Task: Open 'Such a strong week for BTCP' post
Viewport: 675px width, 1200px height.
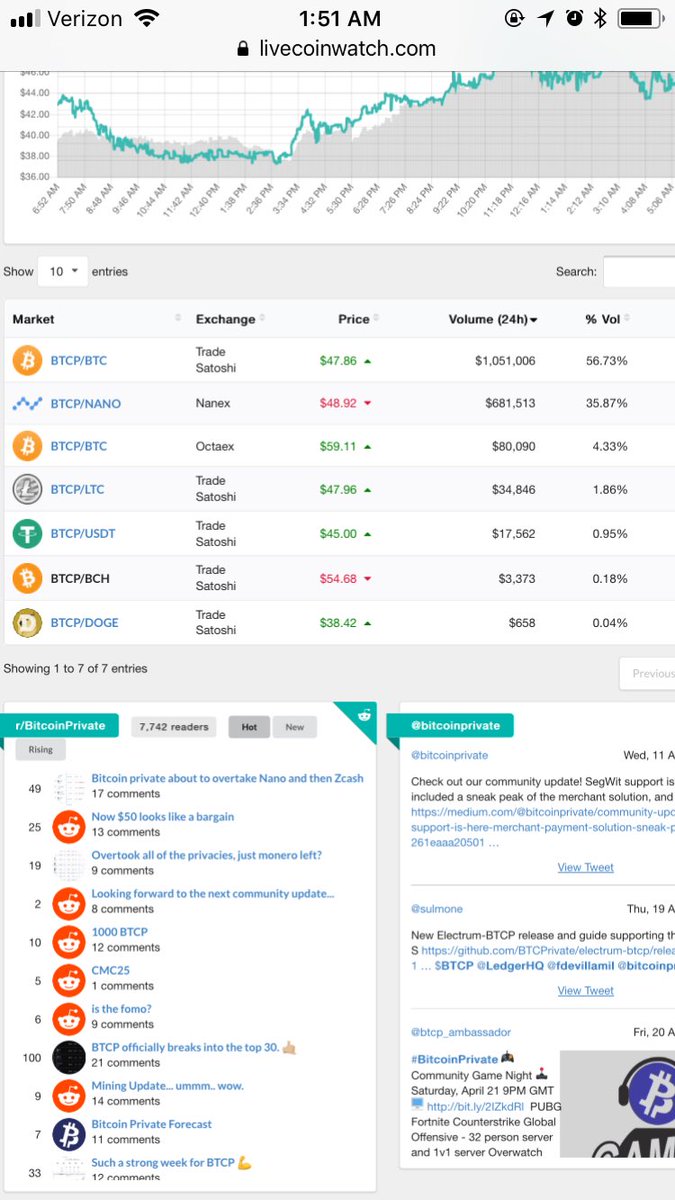Action: (171, 1163)
